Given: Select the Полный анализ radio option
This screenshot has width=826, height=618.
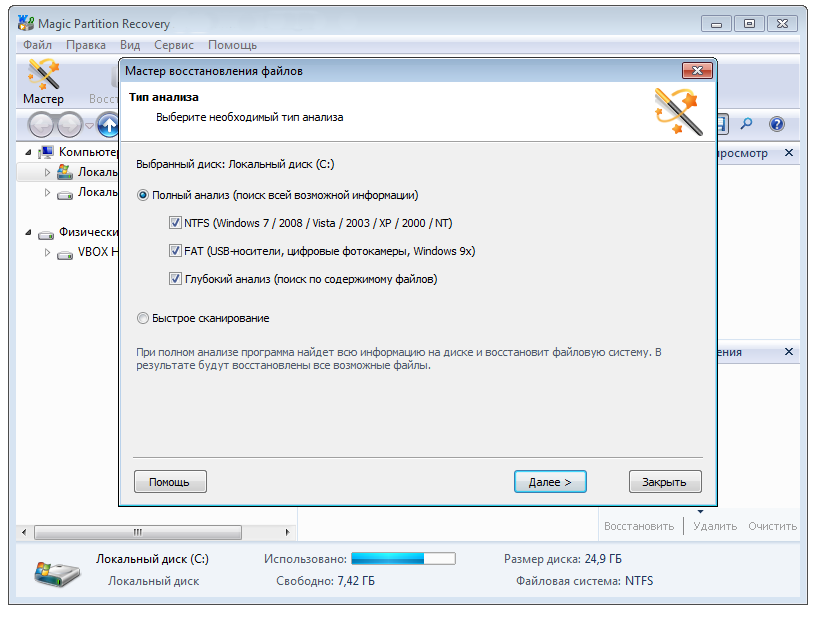Looking at the screenshot, I should 142,195.
